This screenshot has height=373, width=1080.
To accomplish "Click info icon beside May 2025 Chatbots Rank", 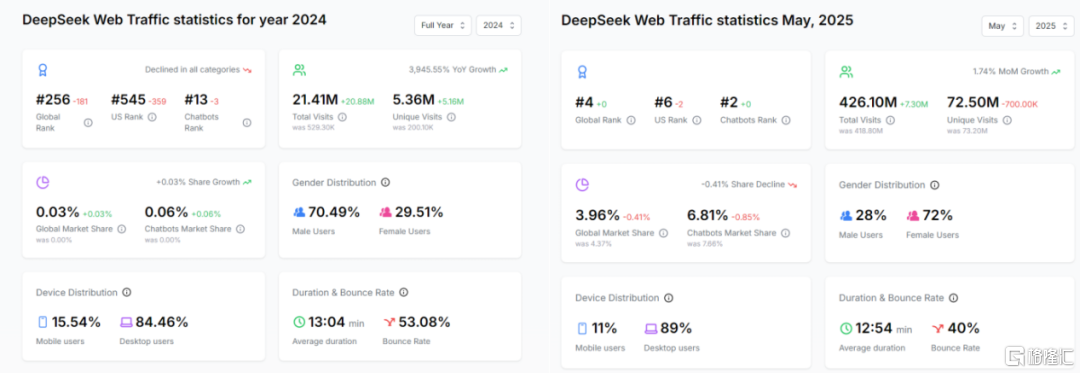I will tap(786, 120).
